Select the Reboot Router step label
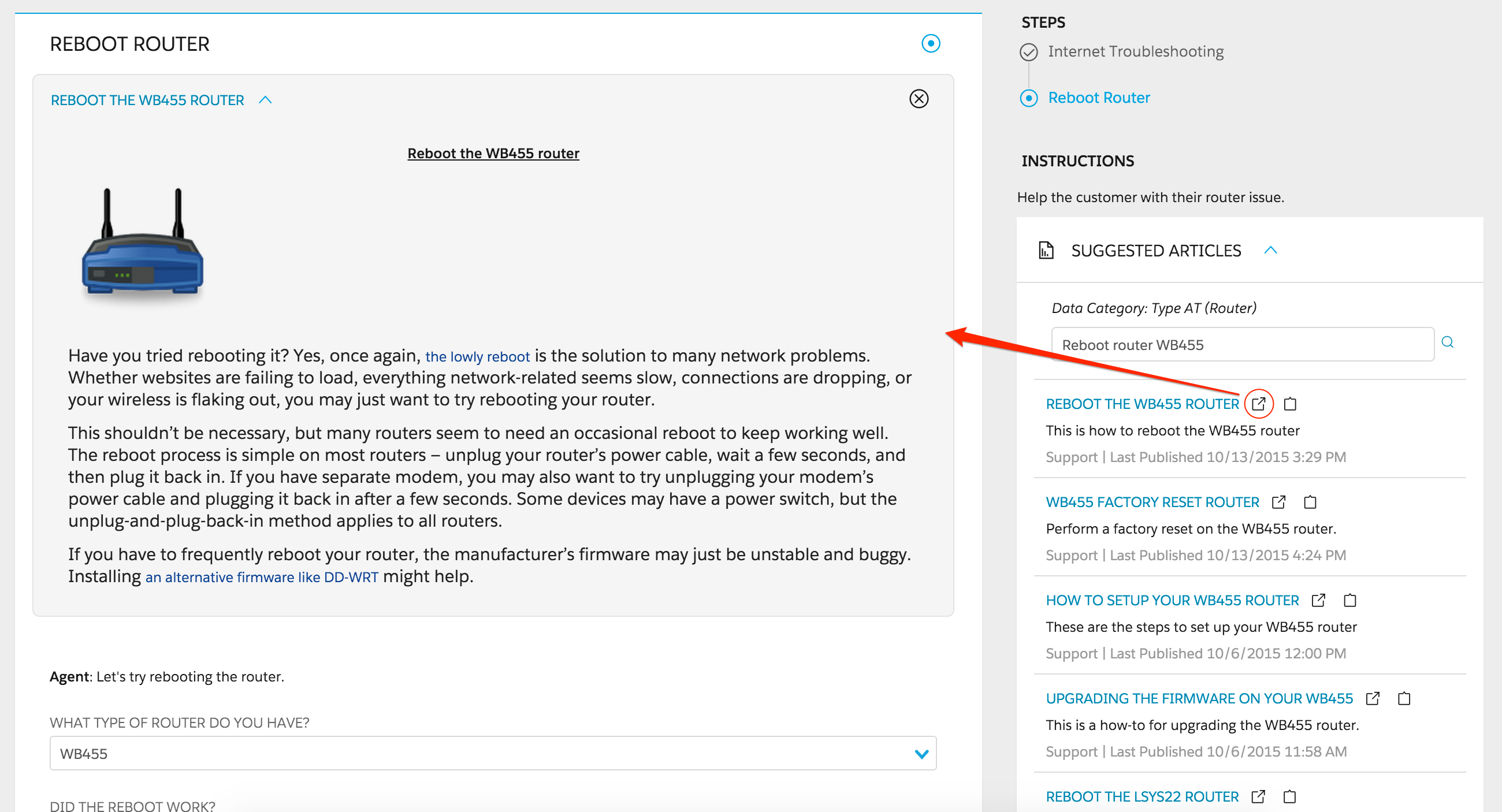This screenshot has height=812, width=1502. tap(1099, 98)
